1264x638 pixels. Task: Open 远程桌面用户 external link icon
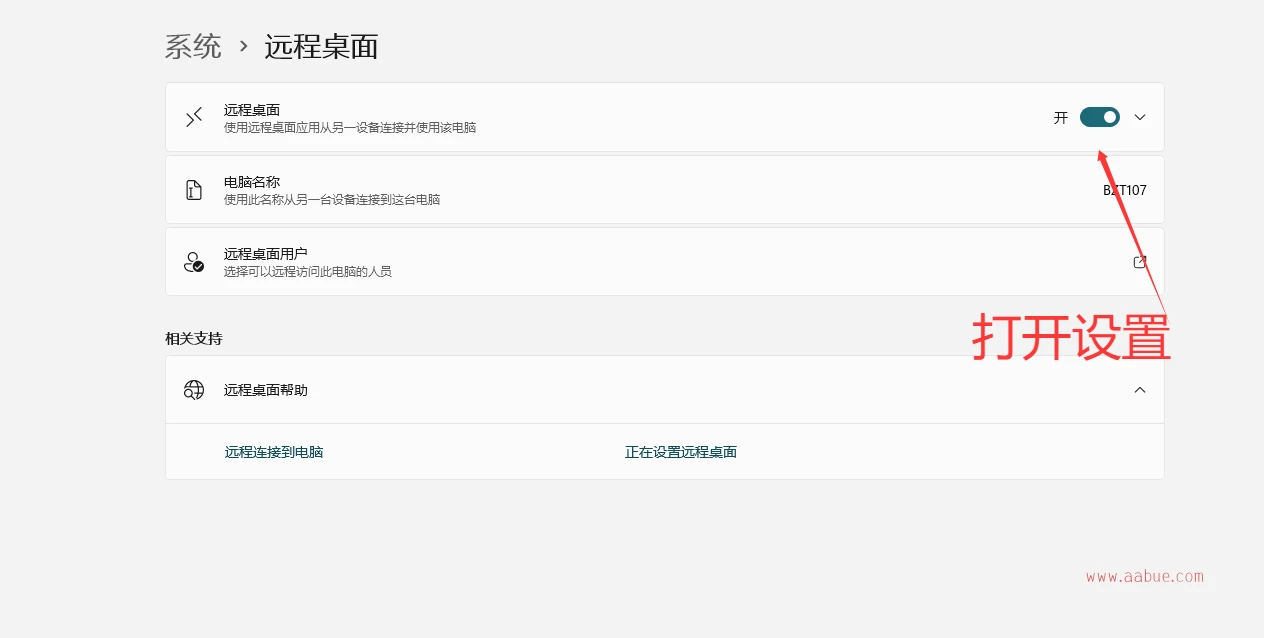tap(1140, 262)
